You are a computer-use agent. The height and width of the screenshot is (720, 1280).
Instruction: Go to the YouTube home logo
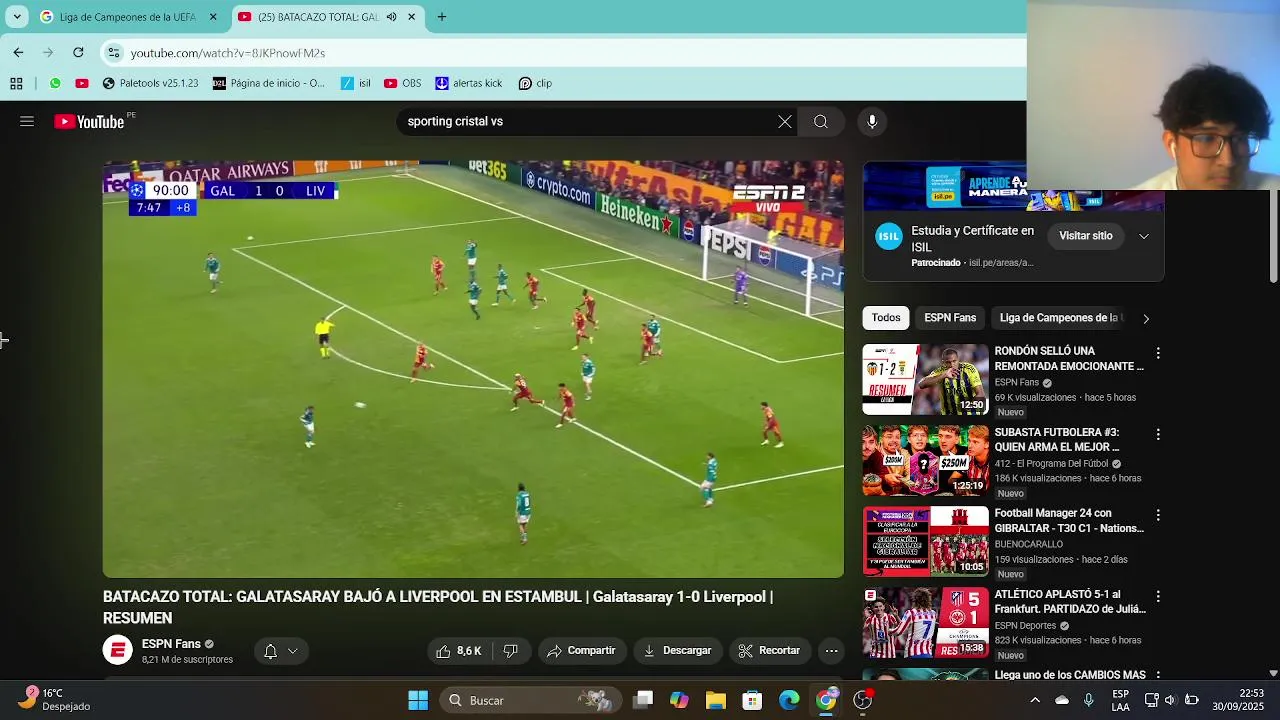(89, 121)
